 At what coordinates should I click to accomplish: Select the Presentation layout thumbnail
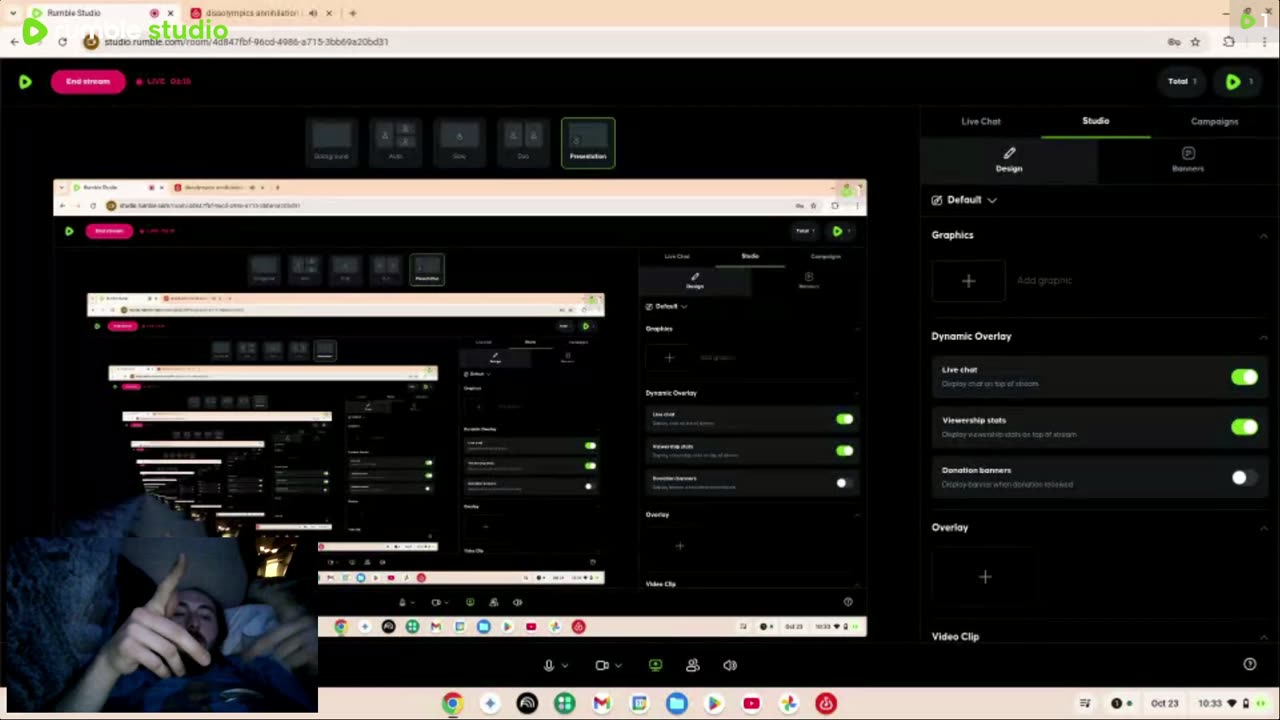[588, 143]
